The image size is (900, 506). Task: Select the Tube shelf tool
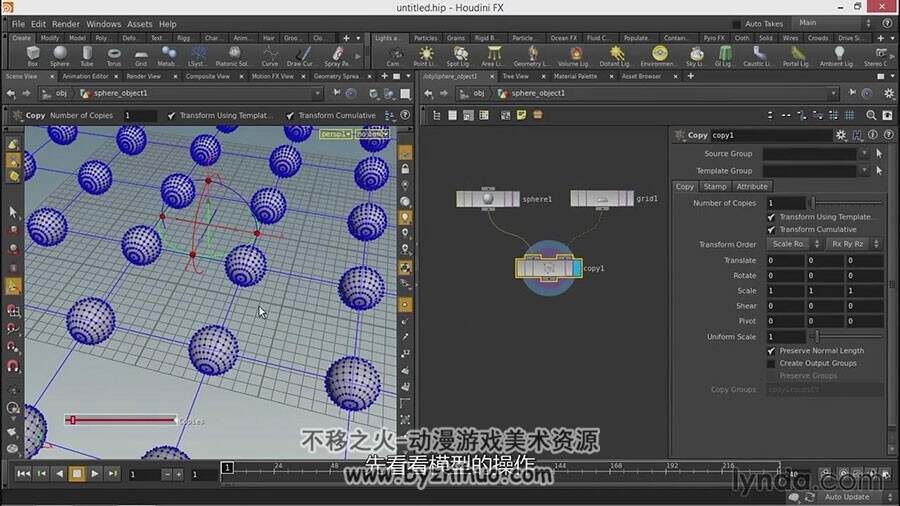point(87,56)
